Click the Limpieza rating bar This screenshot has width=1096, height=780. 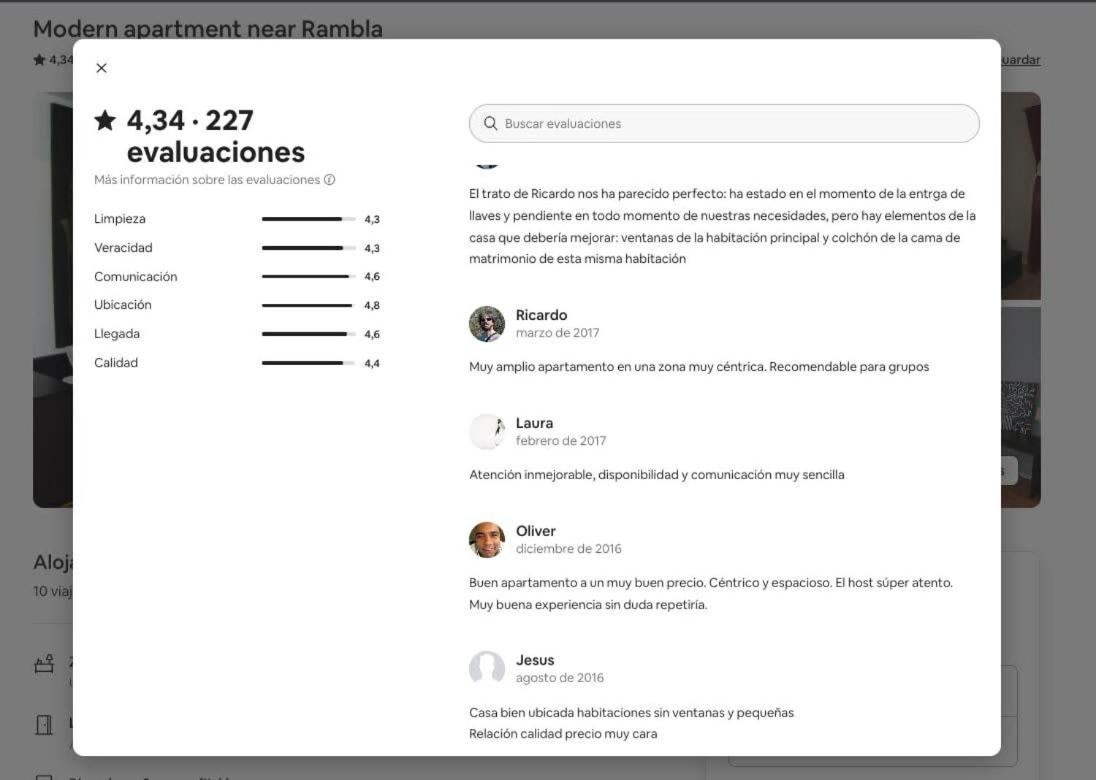pyautogui.click(x=308, y=219)
